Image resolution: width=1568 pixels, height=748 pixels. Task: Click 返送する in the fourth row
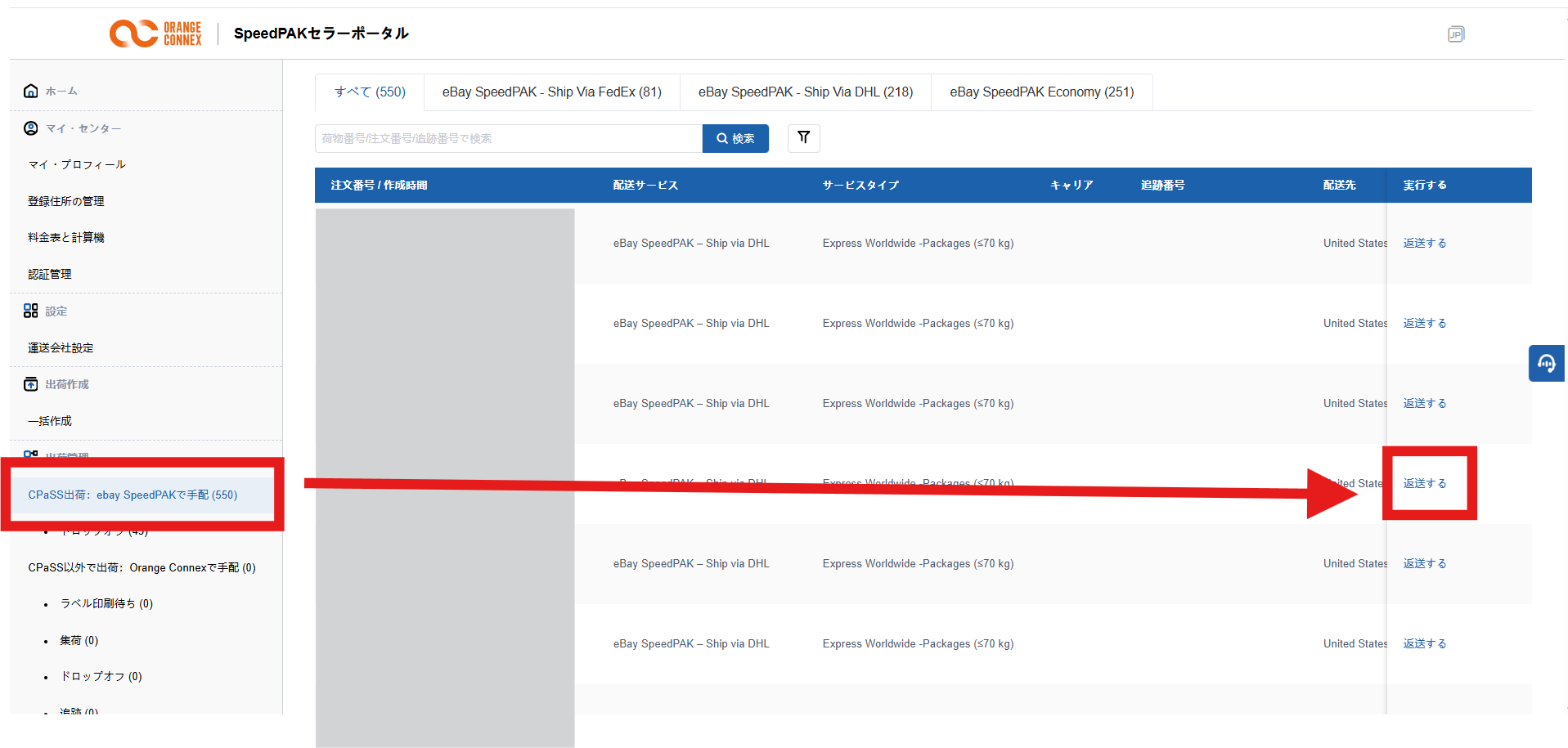pos(1425,483)
